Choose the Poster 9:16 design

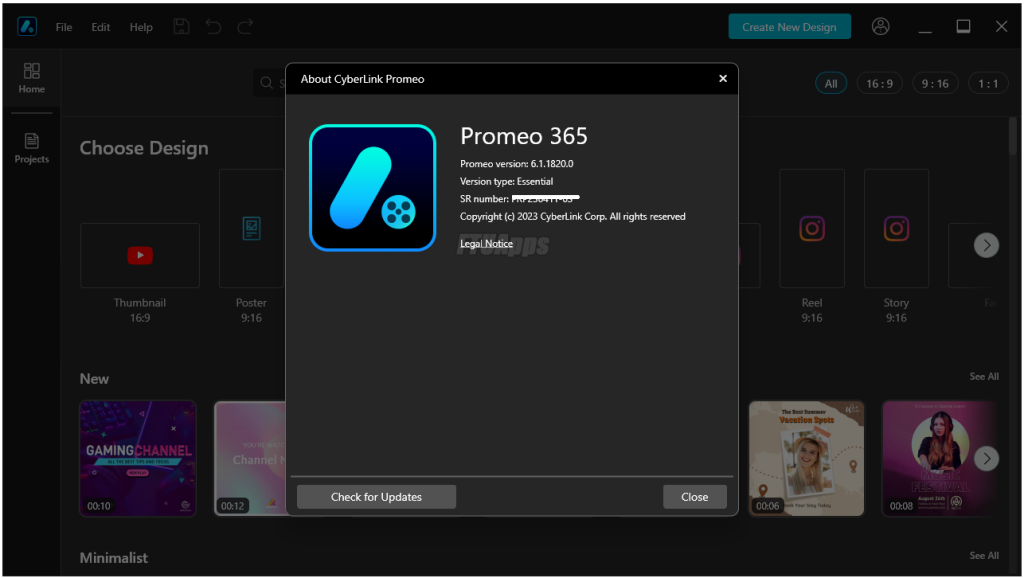pyautogui.click(x=251, y=229)
